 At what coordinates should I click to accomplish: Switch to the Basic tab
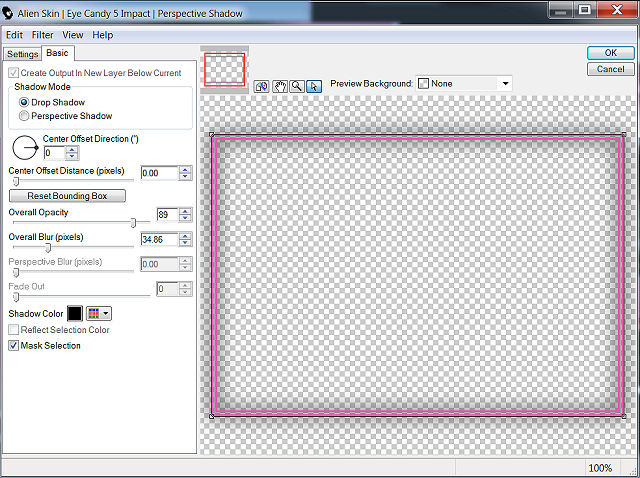coord(57,53)
